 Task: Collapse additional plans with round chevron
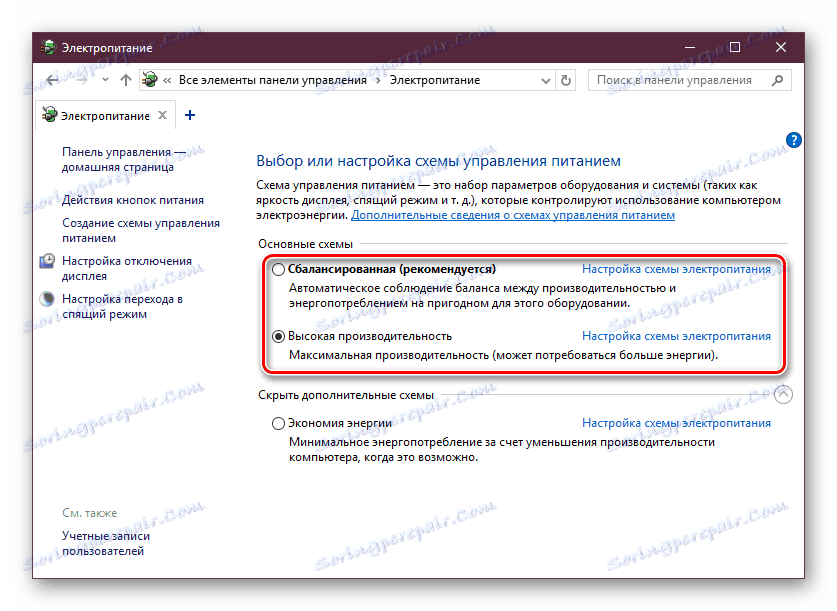pos(783,395)
